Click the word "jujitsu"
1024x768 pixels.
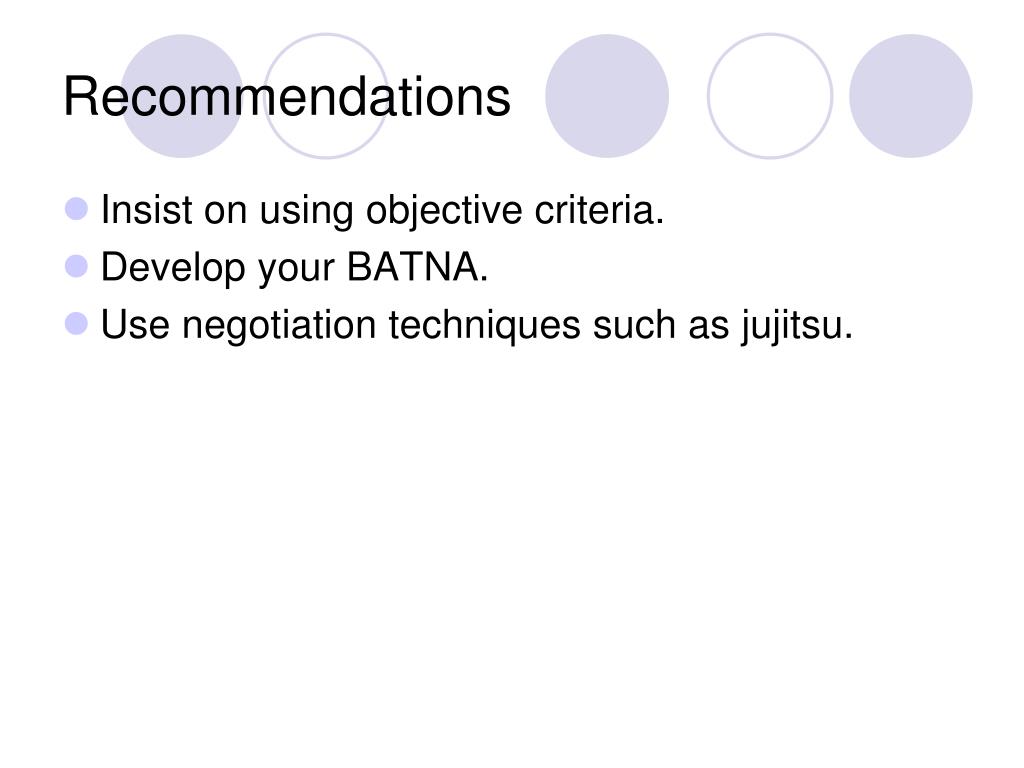pos(792,326)
